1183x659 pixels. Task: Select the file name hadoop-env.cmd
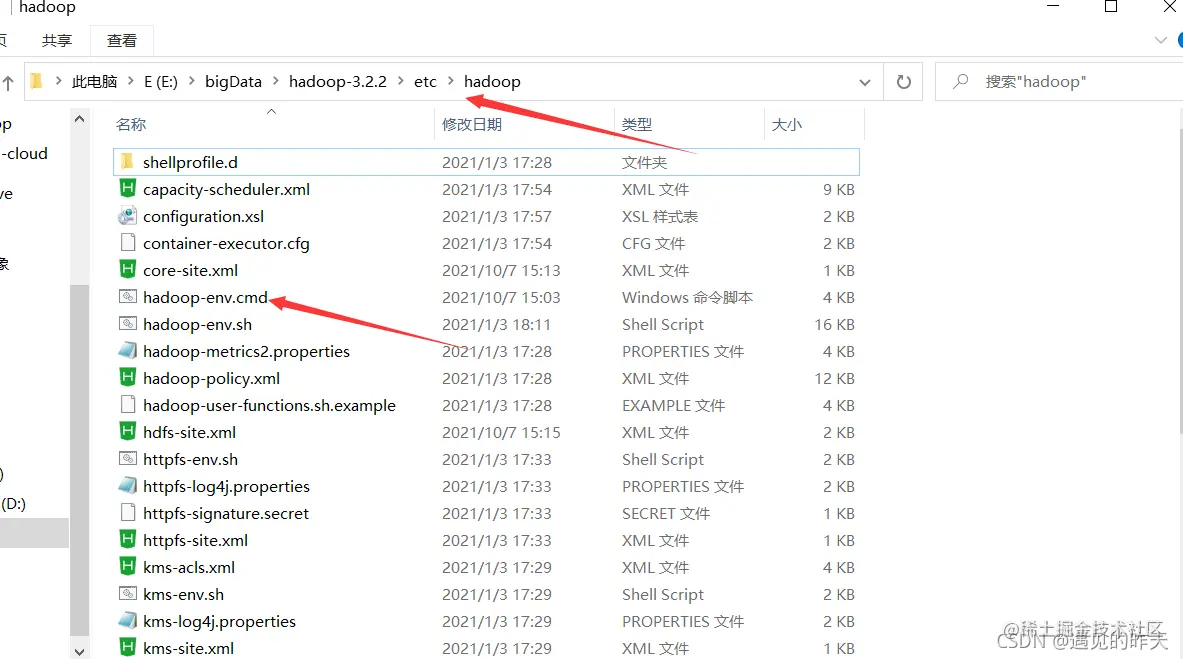point(205,297)
